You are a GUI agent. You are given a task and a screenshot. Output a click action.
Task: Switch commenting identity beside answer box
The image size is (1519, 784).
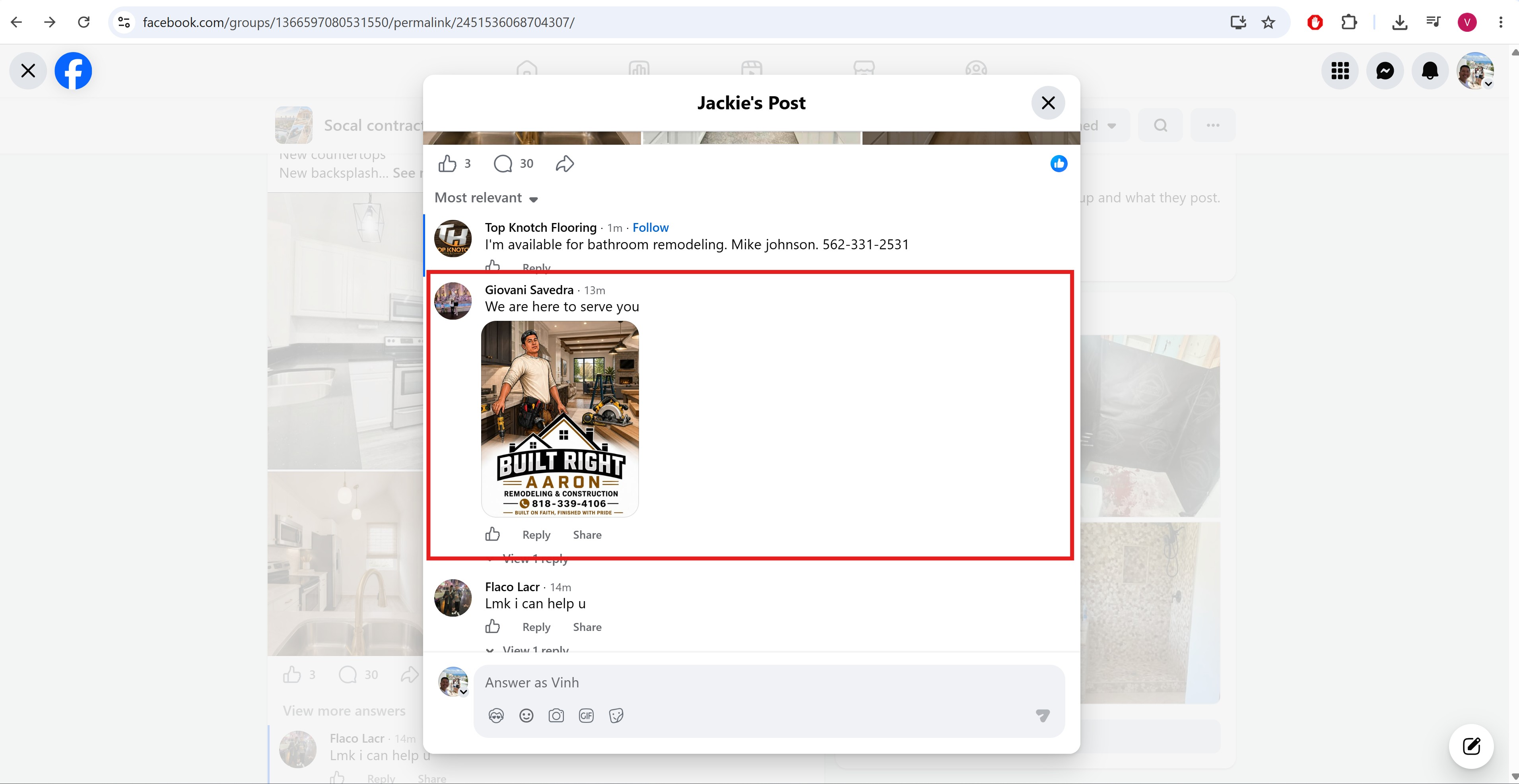click(453, 681)
